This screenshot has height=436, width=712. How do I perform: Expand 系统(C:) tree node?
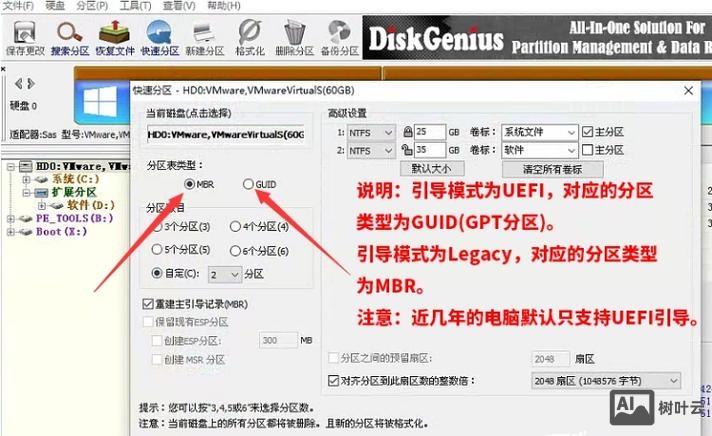click(x=26, y=179)
